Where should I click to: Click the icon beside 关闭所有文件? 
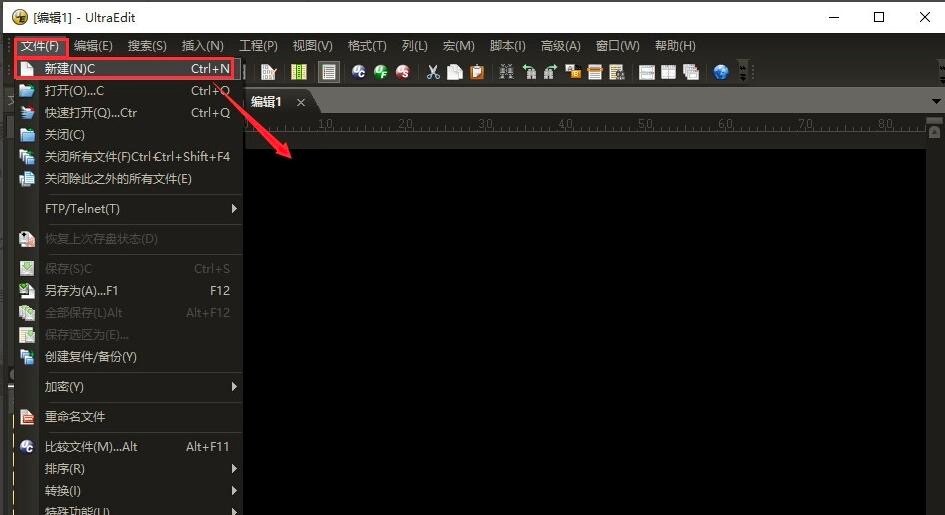(x=27, y=157)
